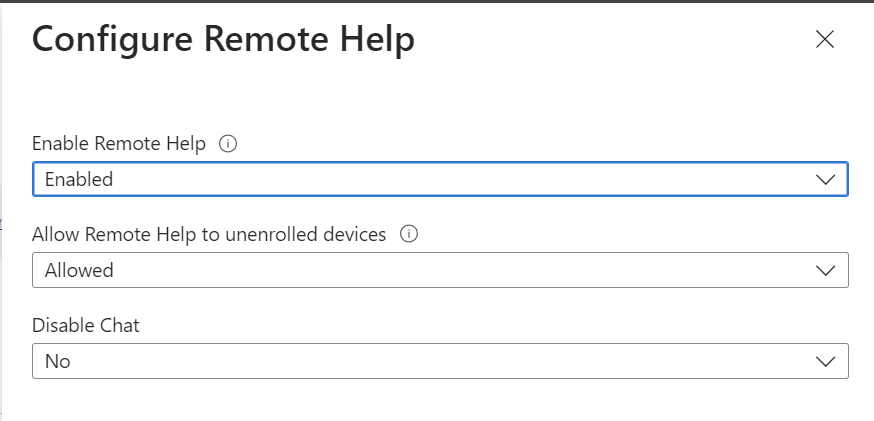Click the selected value 'Allowed'
The height and width of the screenshot is (421, 874).
(x=79, y=270)
